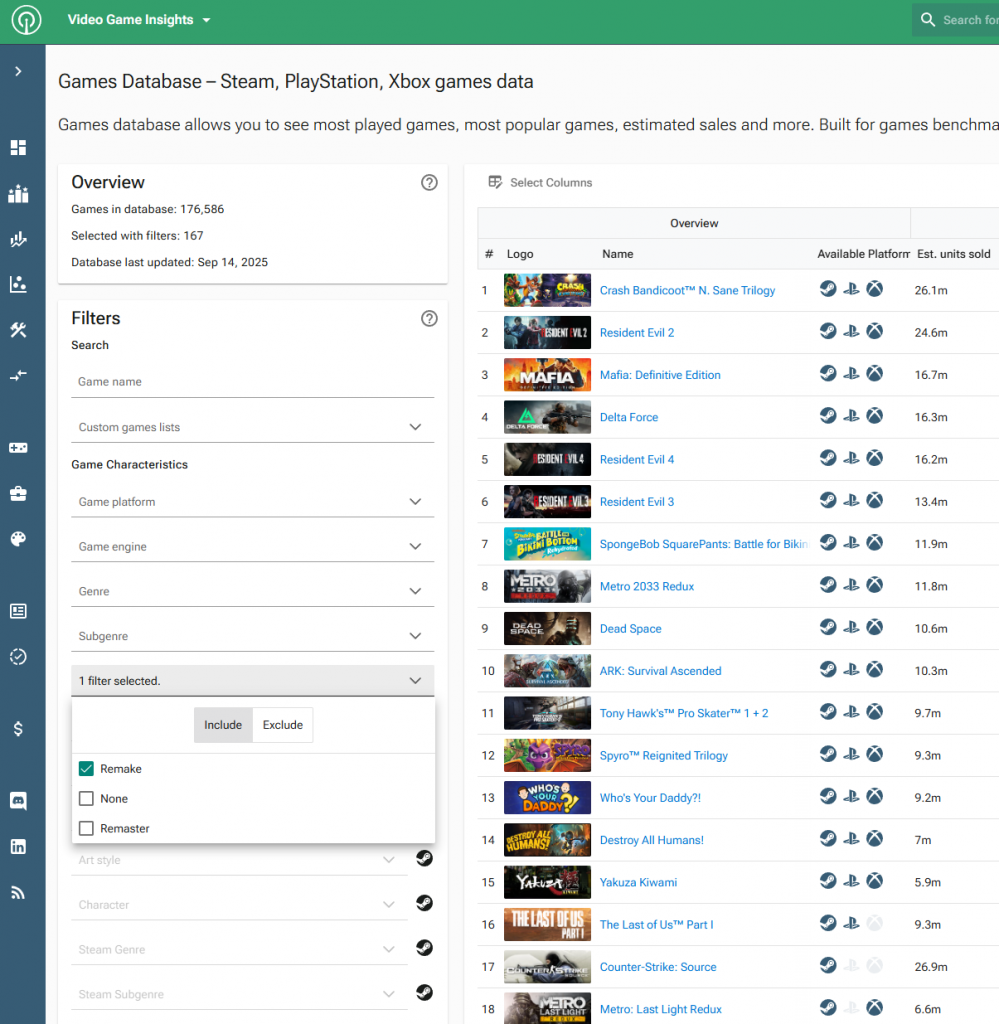Expand the Custom games lists dropdown
This screenshot has height=1024, width=999.
[253, 427]
